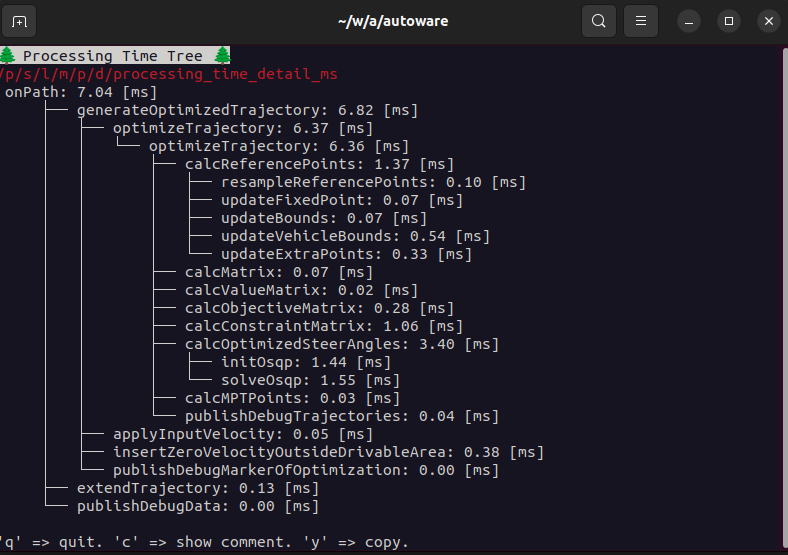Screen dimensions: 788x555
Task: Select the publishDebugData: 0.00 row
Action: coord(198,507)
